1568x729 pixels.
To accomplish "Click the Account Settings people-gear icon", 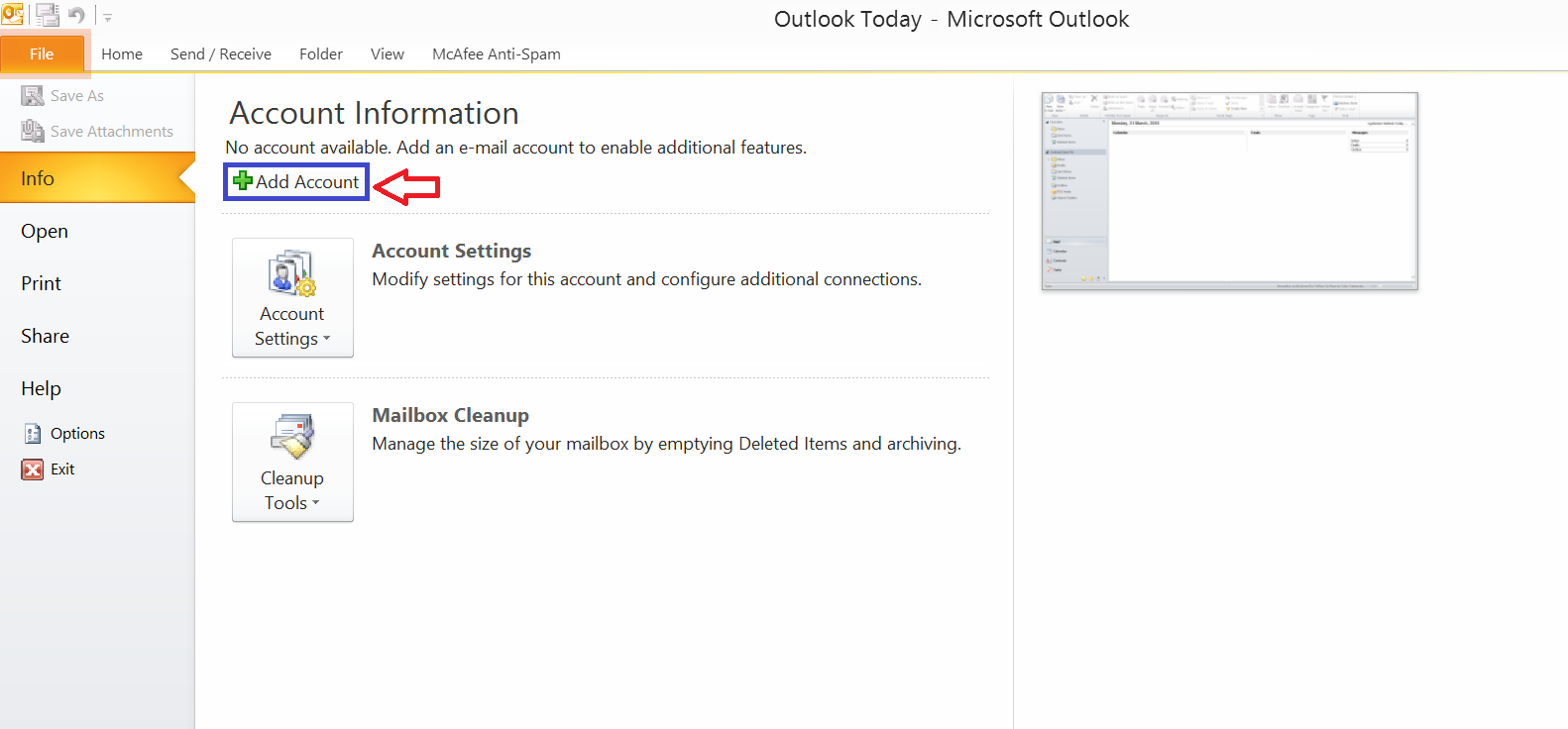I will tap(292, 273).
